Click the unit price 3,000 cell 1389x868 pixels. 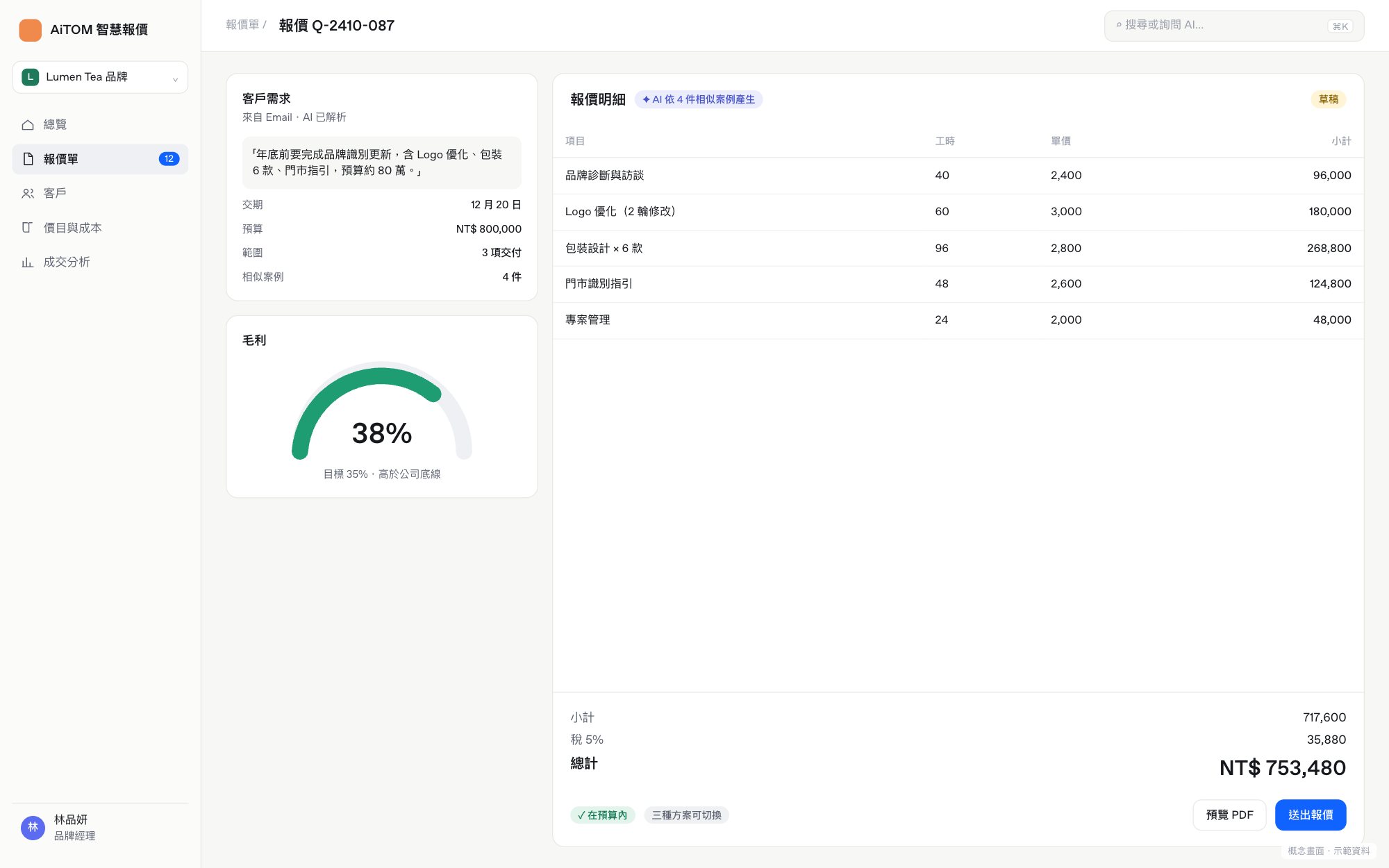1066,212
